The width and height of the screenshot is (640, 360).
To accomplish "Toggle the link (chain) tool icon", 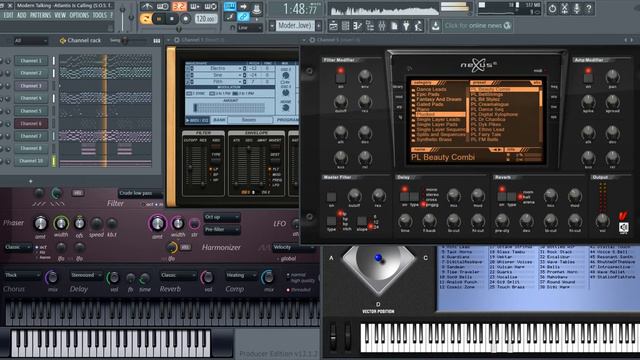I will tap(243, 17).
